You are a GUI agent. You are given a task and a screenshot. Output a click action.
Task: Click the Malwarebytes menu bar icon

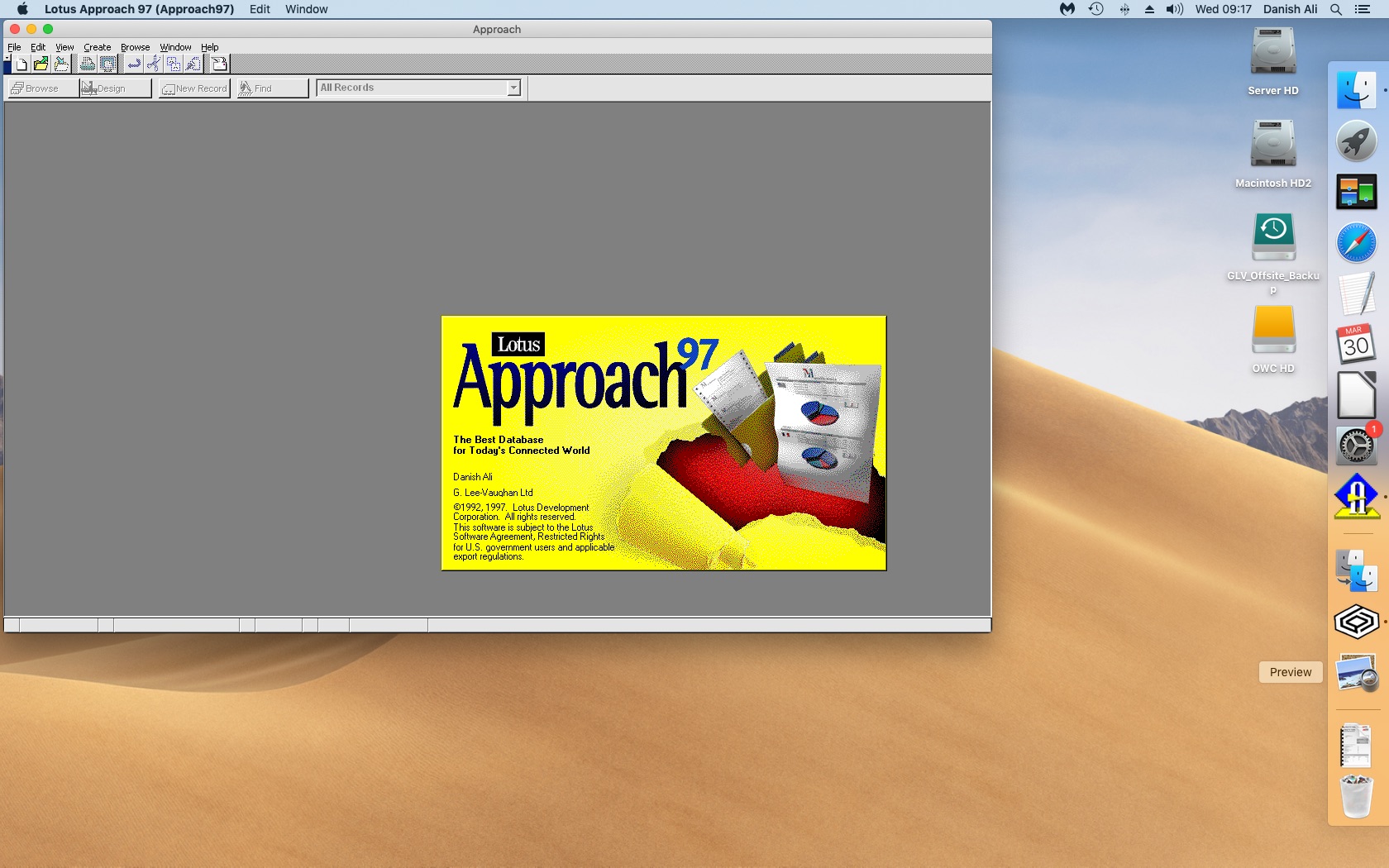1067,9
